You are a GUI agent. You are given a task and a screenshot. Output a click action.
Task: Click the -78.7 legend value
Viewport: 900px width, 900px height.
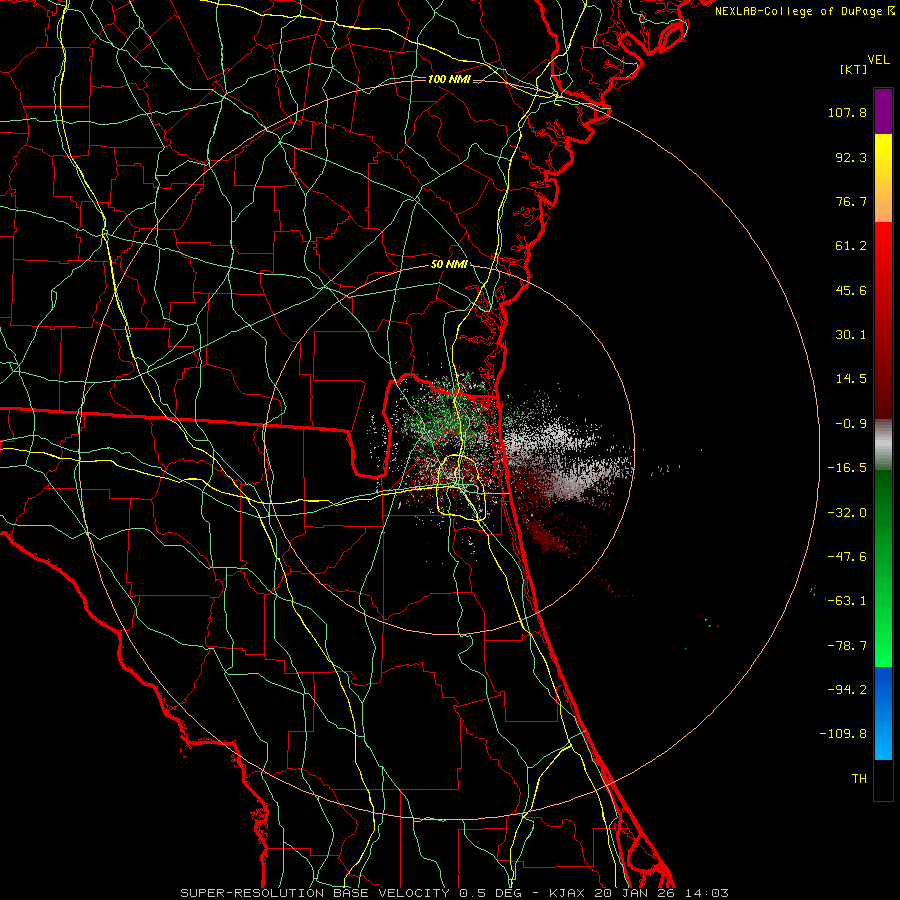point(847,646)
